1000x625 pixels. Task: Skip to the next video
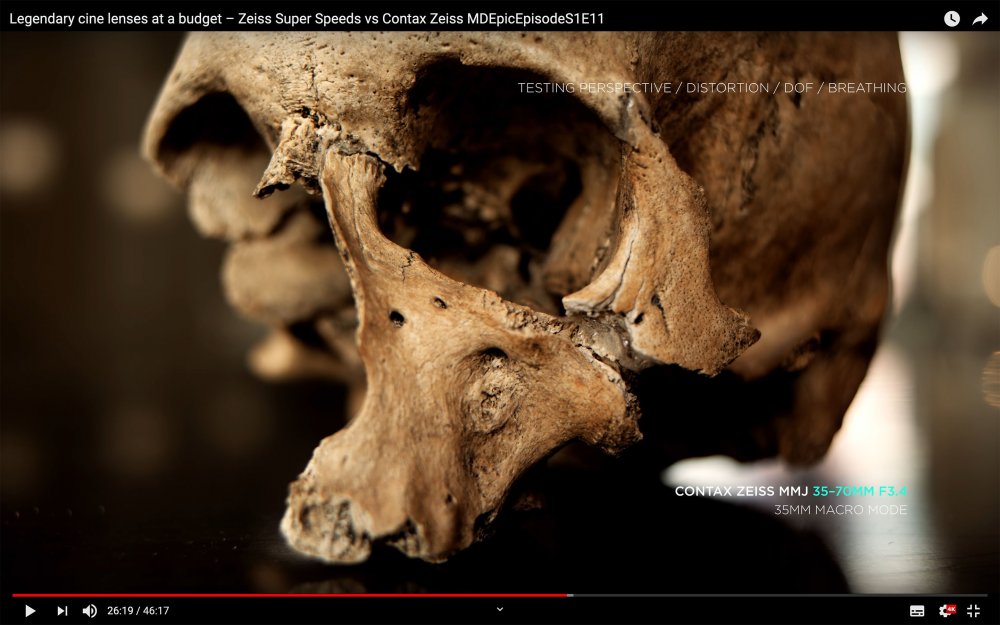click(62, 610)
